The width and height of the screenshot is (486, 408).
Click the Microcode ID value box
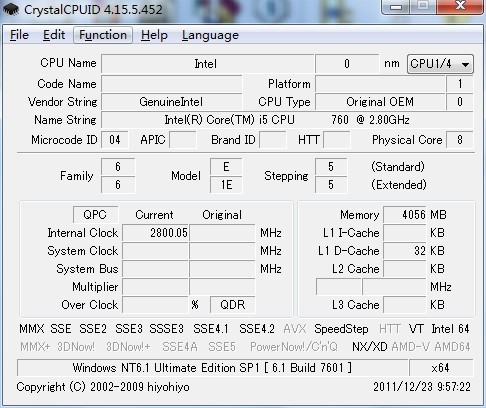115,140
